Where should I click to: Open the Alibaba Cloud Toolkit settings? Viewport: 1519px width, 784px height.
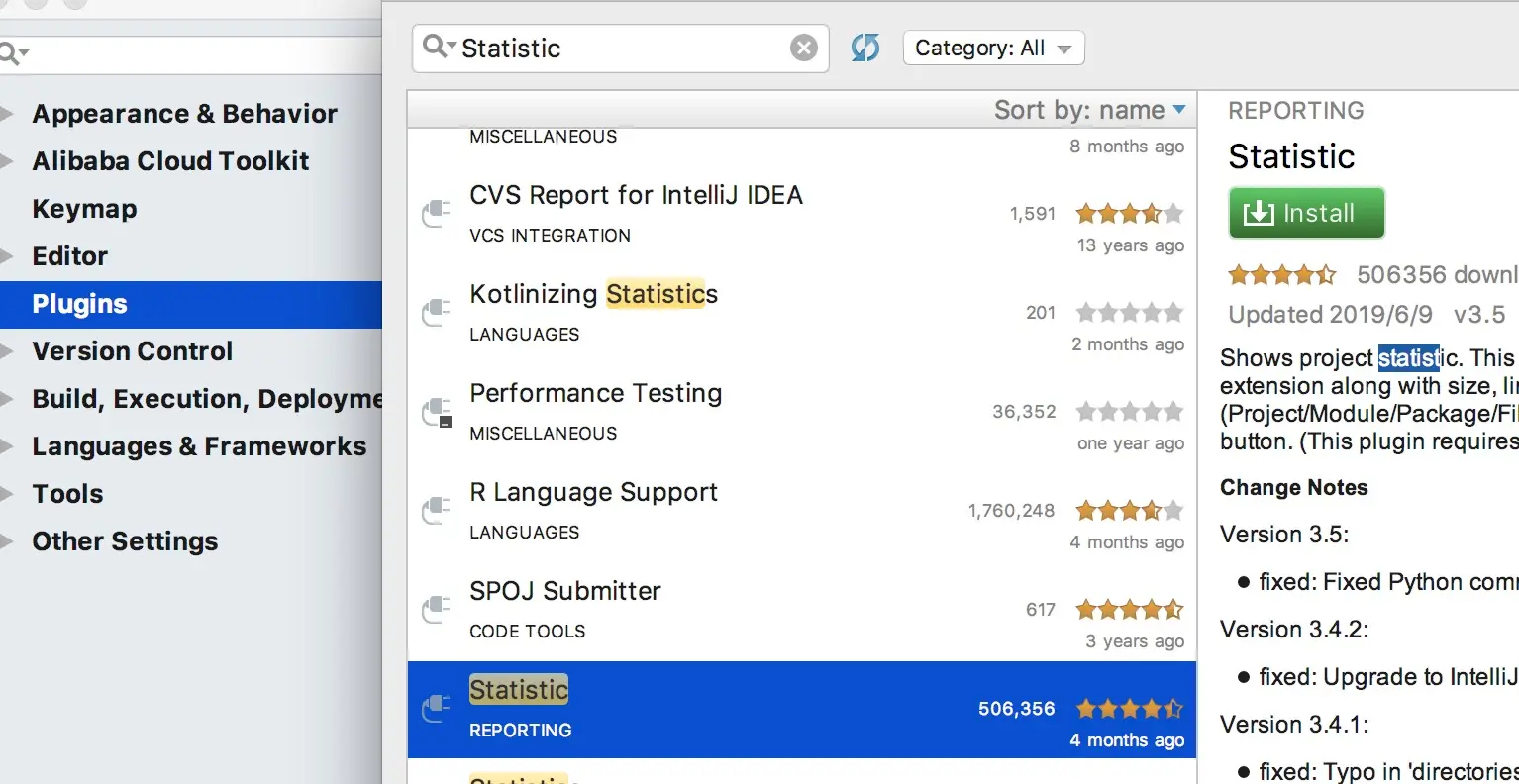(170, 161)
